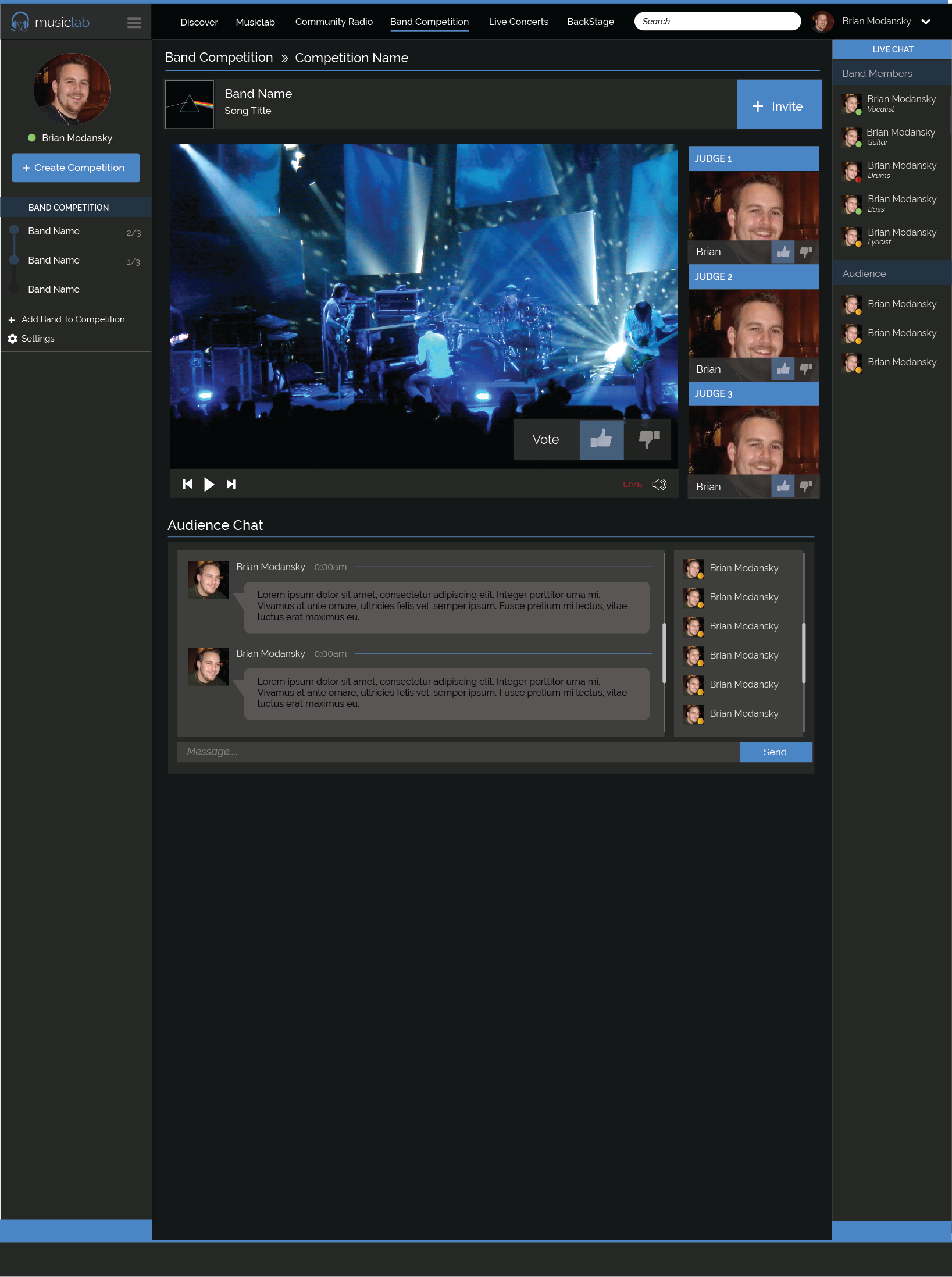The width and height of the screenshot is (952, 1277).
Task: Open the Discover menu
Action: click(x=199, y=22)
